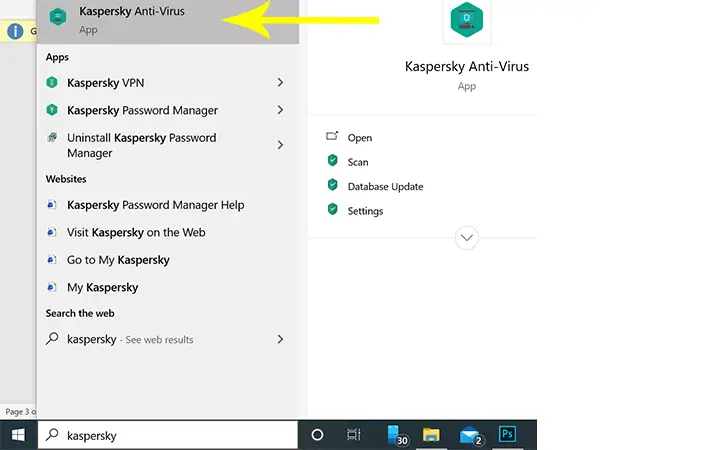Open the phone app icon with badge 30
Image resolution: width=720 pixels, height=450 pixels.
(x=397, y=435)
